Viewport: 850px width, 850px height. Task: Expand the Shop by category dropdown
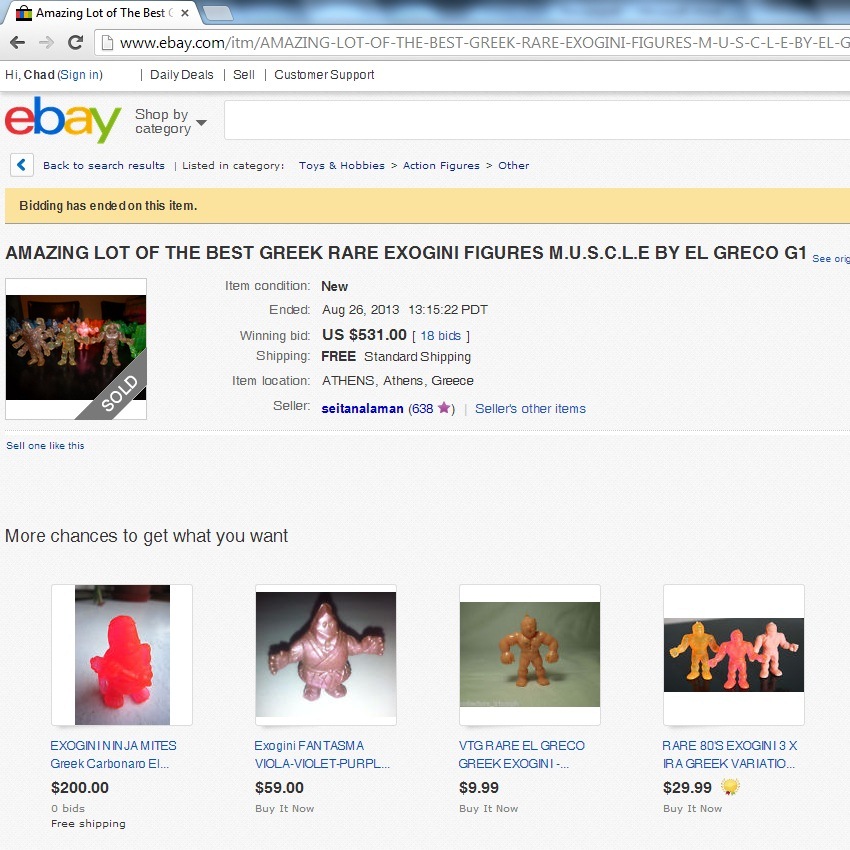(171, 121)
